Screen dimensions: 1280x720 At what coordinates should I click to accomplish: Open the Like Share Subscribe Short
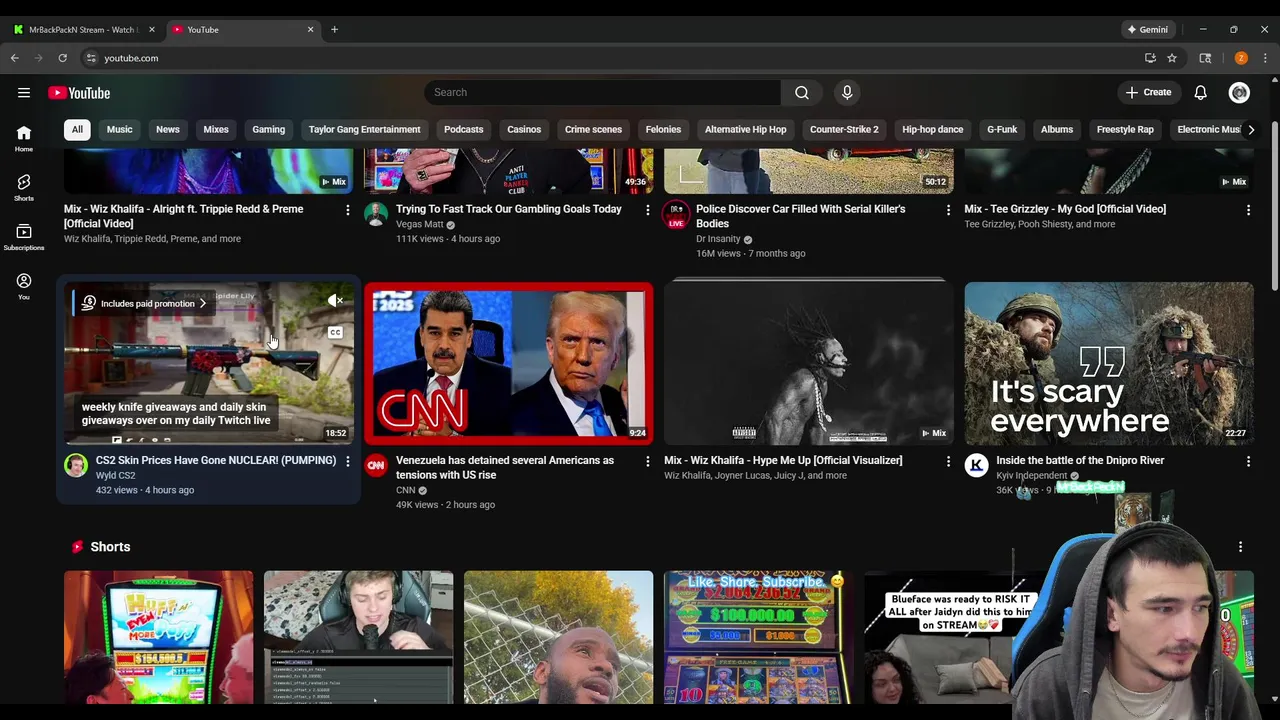(x=759, y=637)
